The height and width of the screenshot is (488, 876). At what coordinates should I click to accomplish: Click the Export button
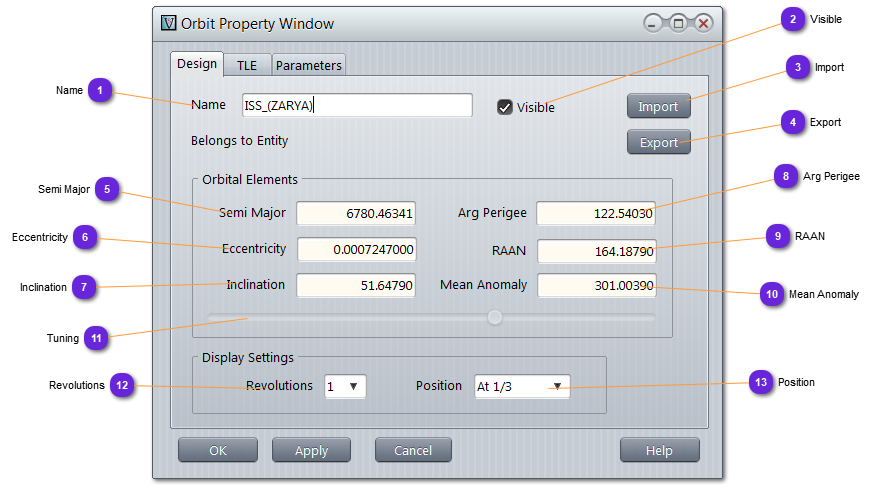point(658,142)
